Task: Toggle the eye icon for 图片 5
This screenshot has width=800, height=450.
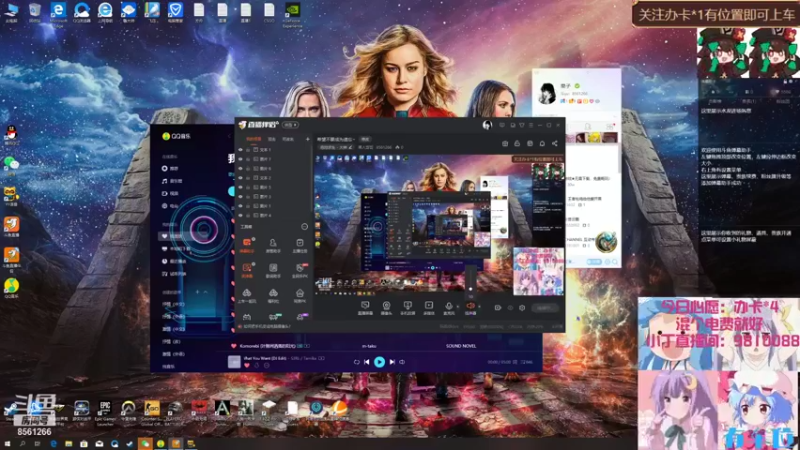Action: [240, 187]
